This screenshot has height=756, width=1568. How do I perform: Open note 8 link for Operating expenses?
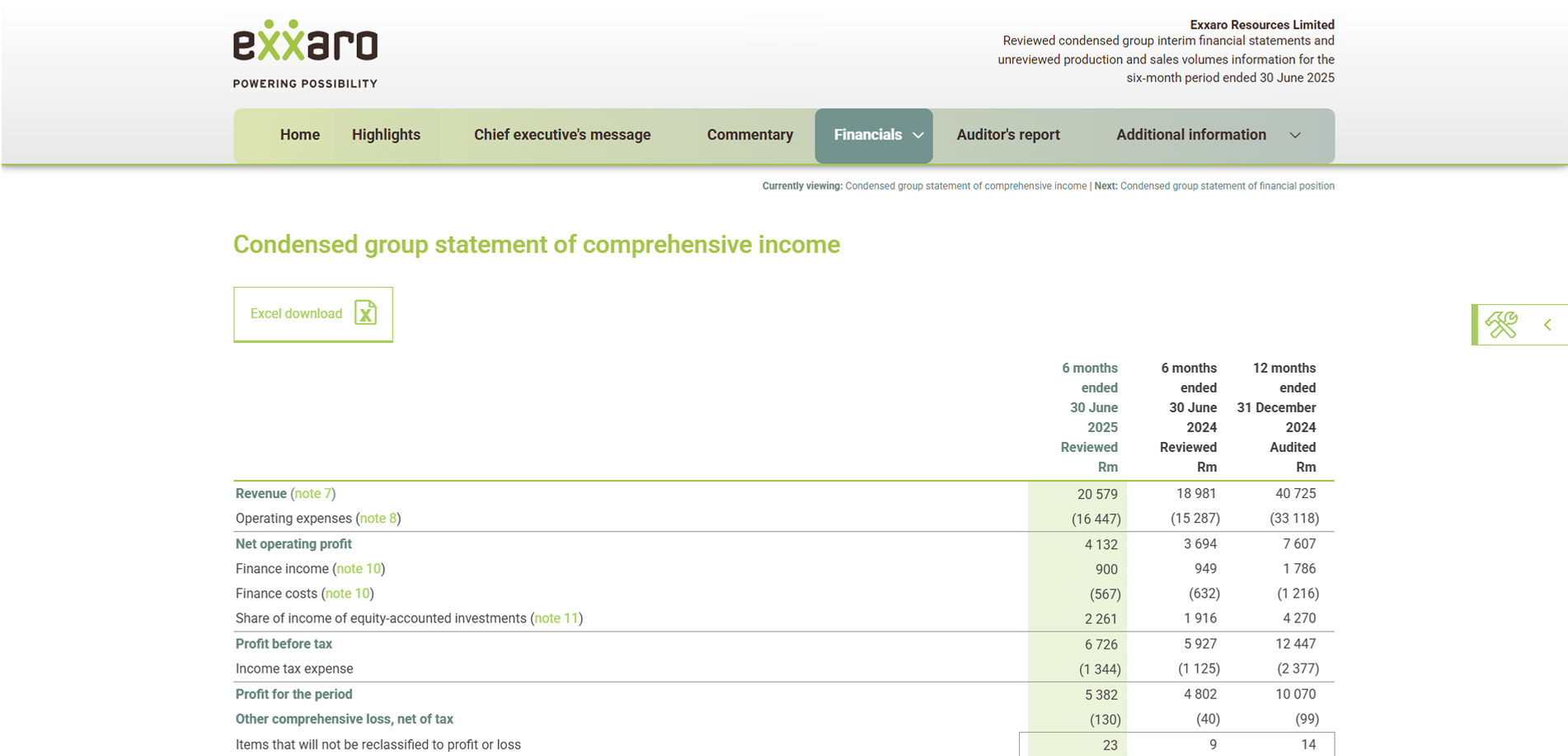click(x=378, y=519)
